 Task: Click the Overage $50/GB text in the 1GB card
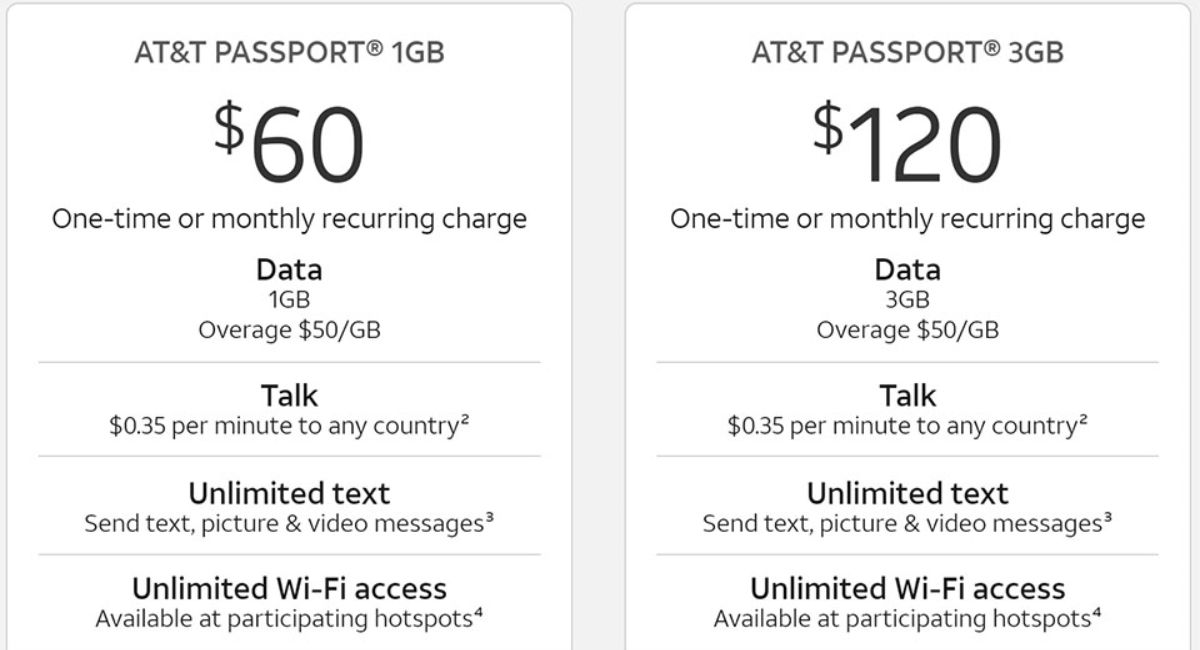point(289,330)
